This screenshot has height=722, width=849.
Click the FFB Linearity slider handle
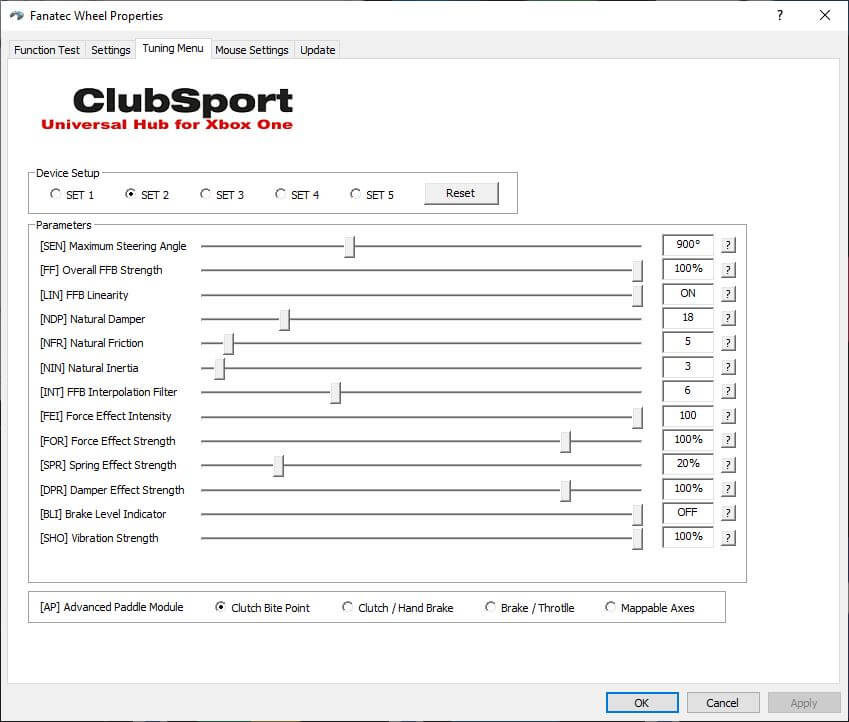click(637, 295)
